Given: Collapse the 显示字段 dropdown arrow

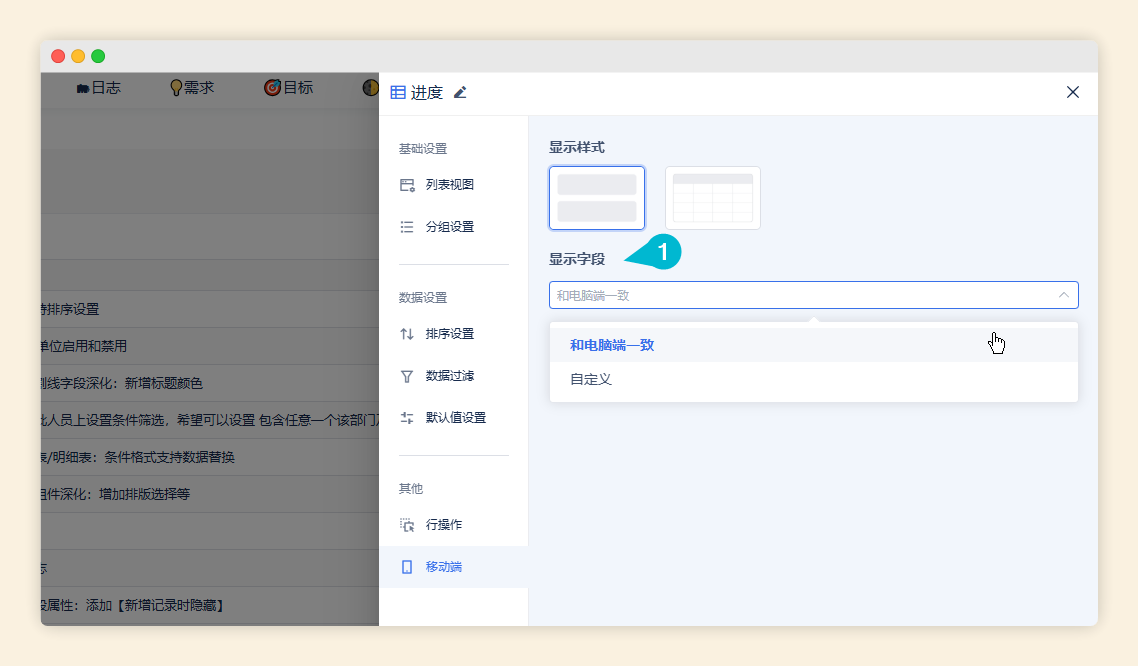Looking at the screenshot, I should tap(1063, 295).
